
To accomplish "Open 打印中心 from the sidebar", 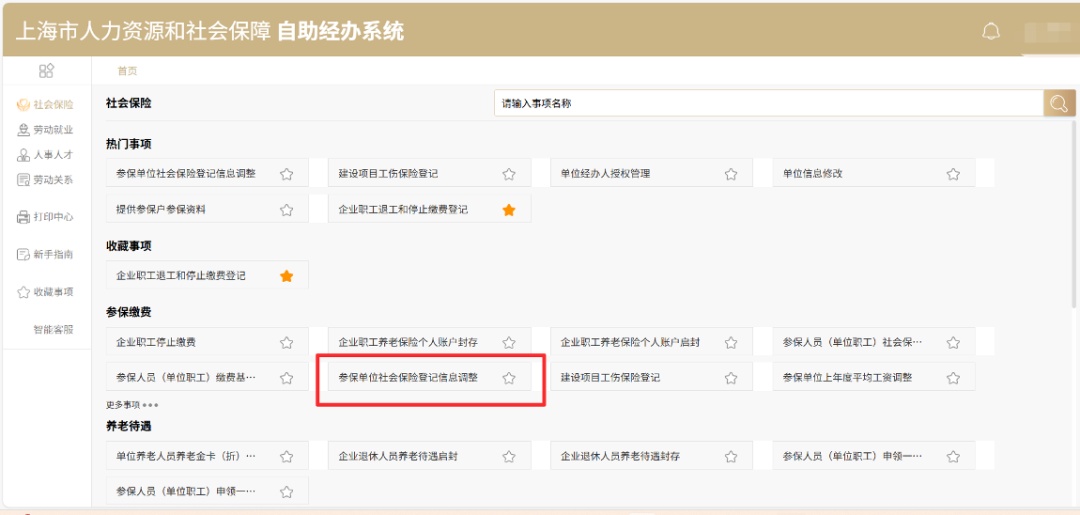I will point(45,217).
